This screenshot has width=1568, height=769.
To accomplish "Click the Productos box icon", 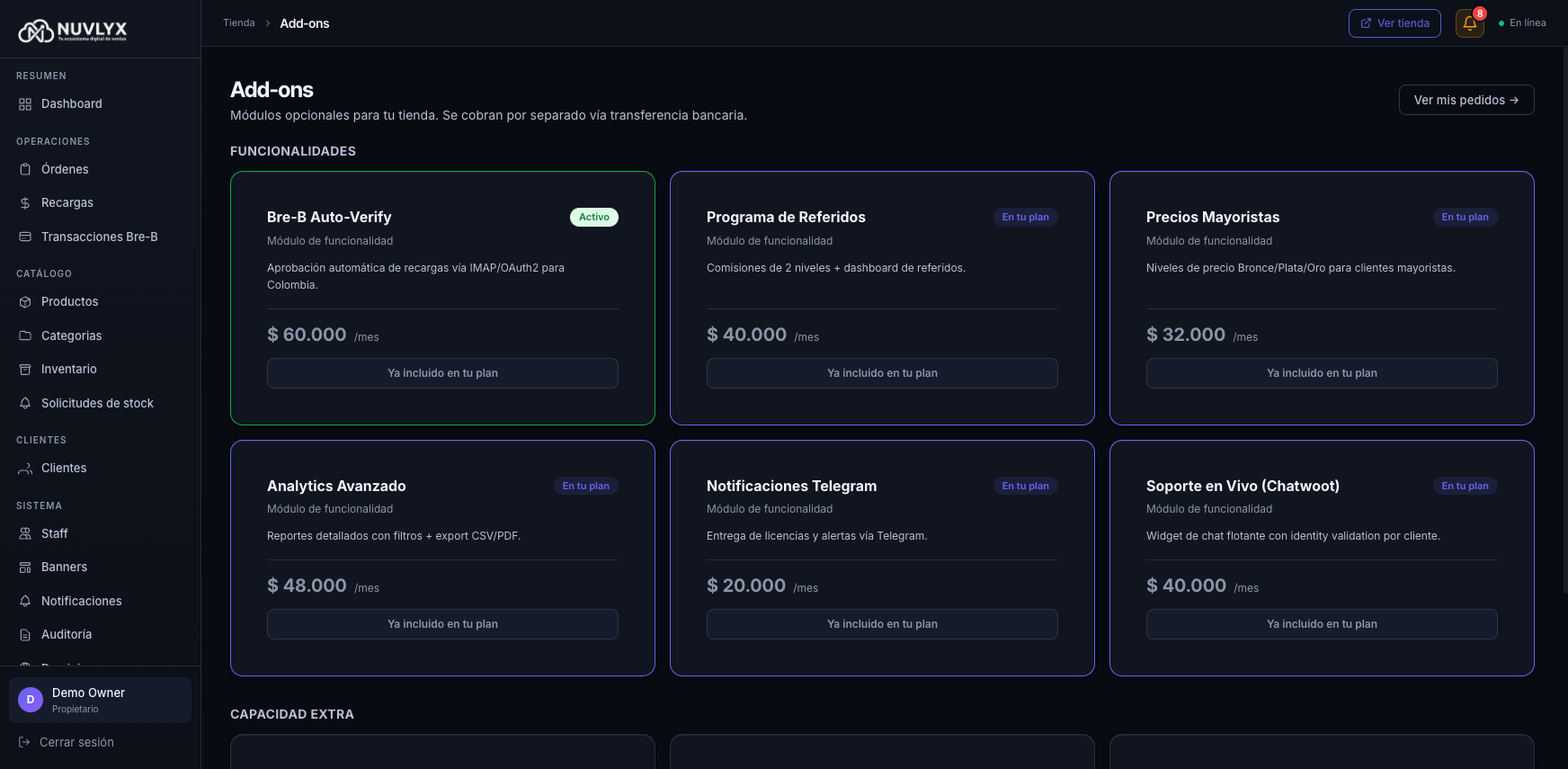I will coord(25,302).
